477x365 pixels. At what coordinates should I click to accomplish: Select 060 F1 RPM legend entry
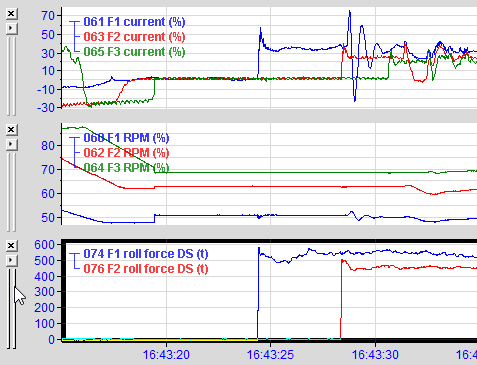pyautogui.click(x=126, y=138)
